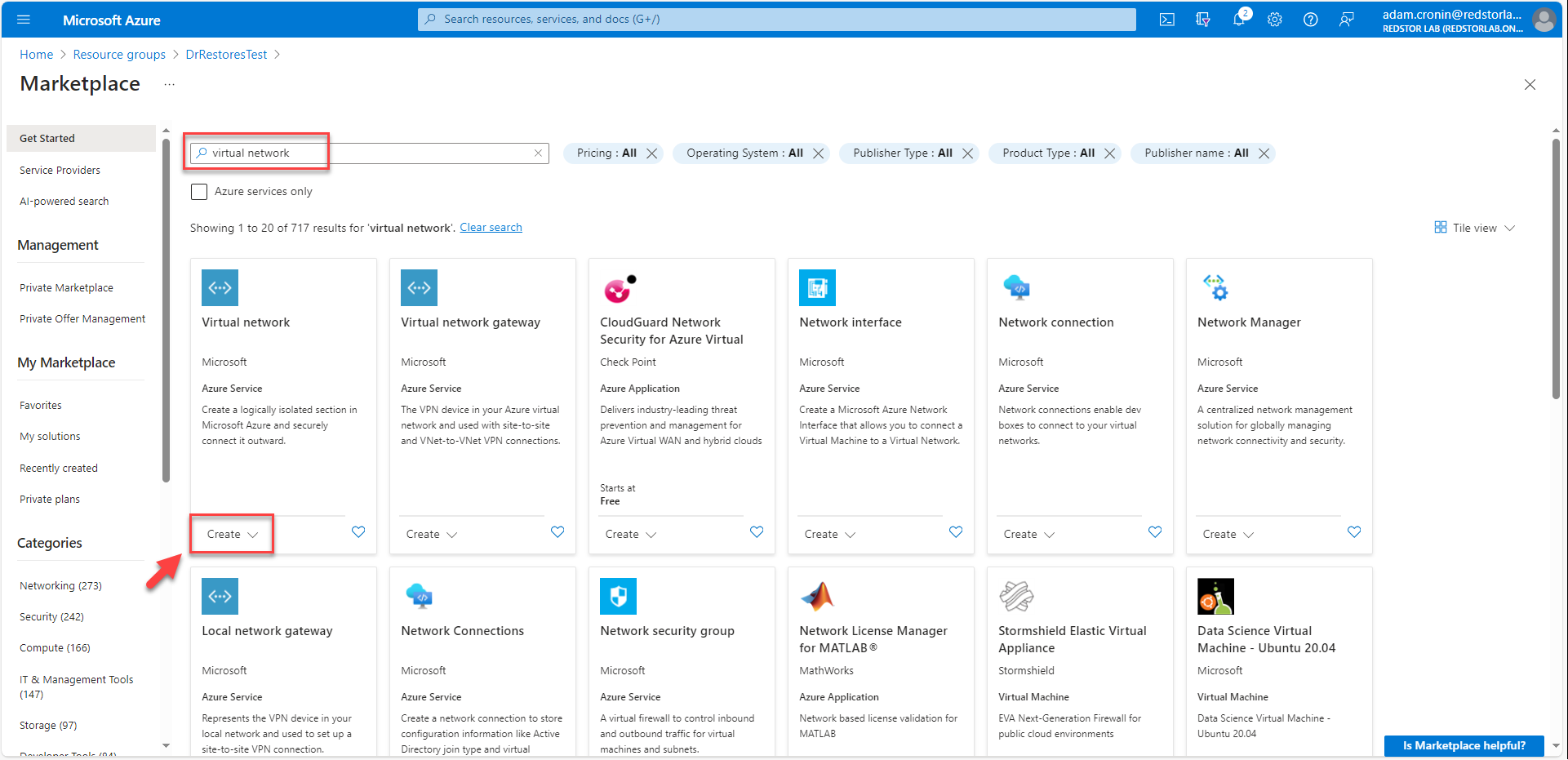Expand Create dropdown for Virtual network
Screen dimensions: 1568x760
(233, 534)
